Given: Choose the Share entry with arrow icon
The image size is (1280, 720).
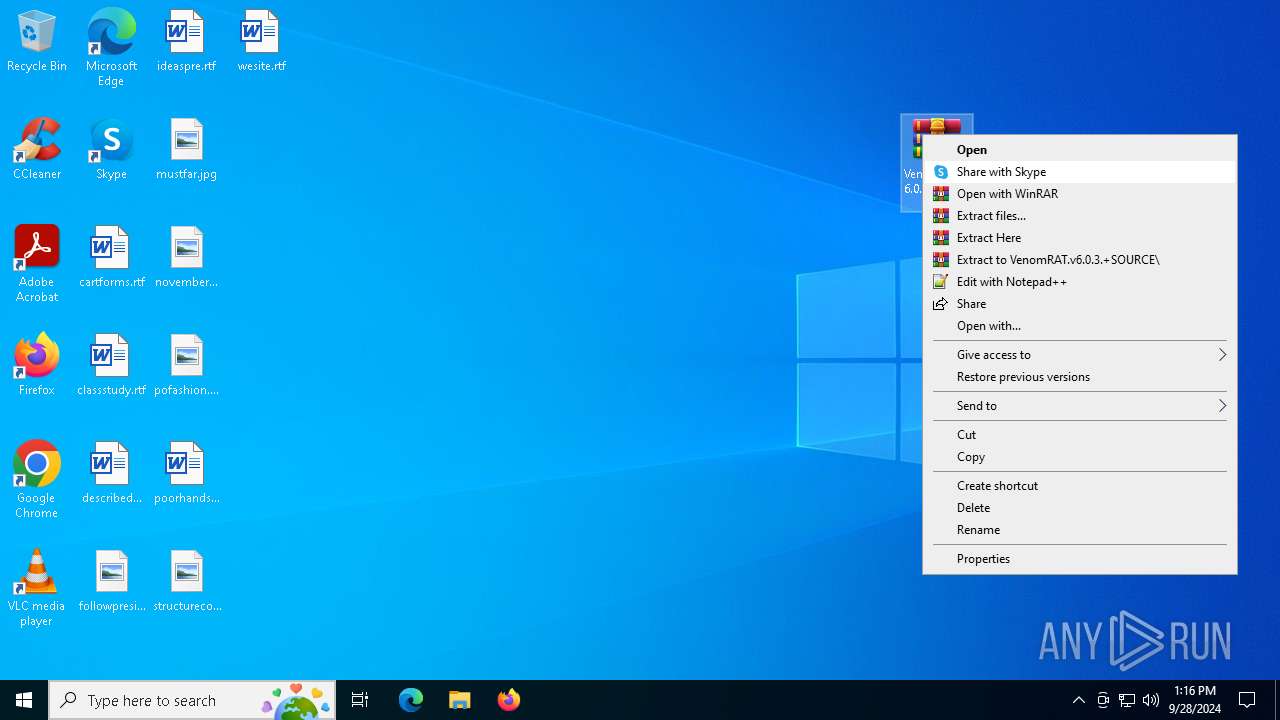Looking at the screenshot, I should (1080, 304).
